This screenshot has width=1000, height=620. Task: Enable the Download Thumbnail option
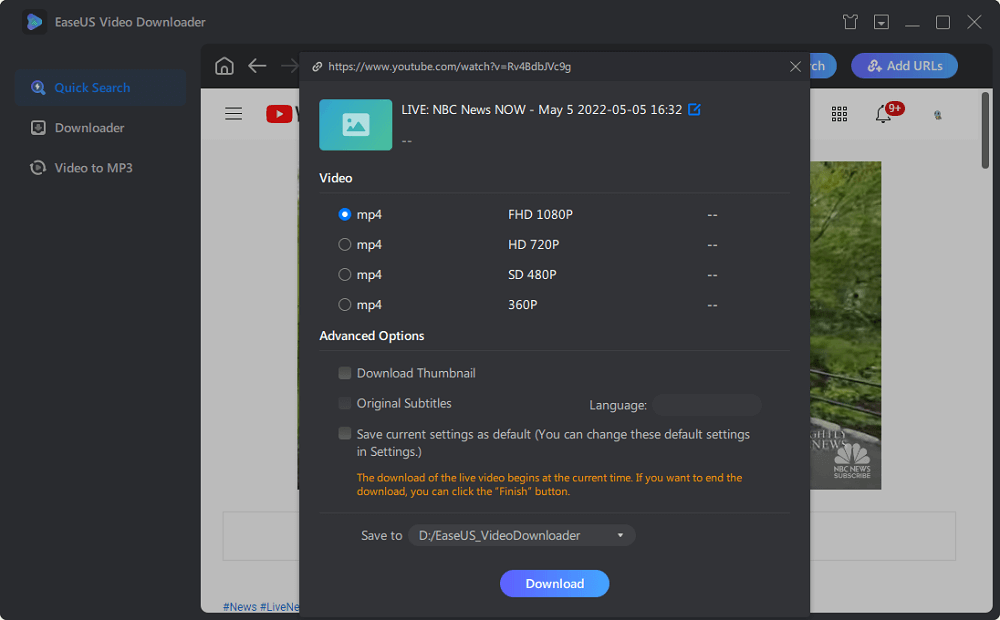(x=344, y=372)
